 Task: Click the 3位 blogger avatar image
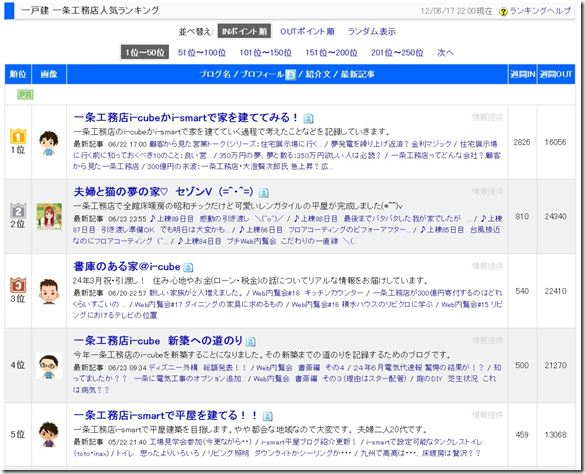click(49, 291)
